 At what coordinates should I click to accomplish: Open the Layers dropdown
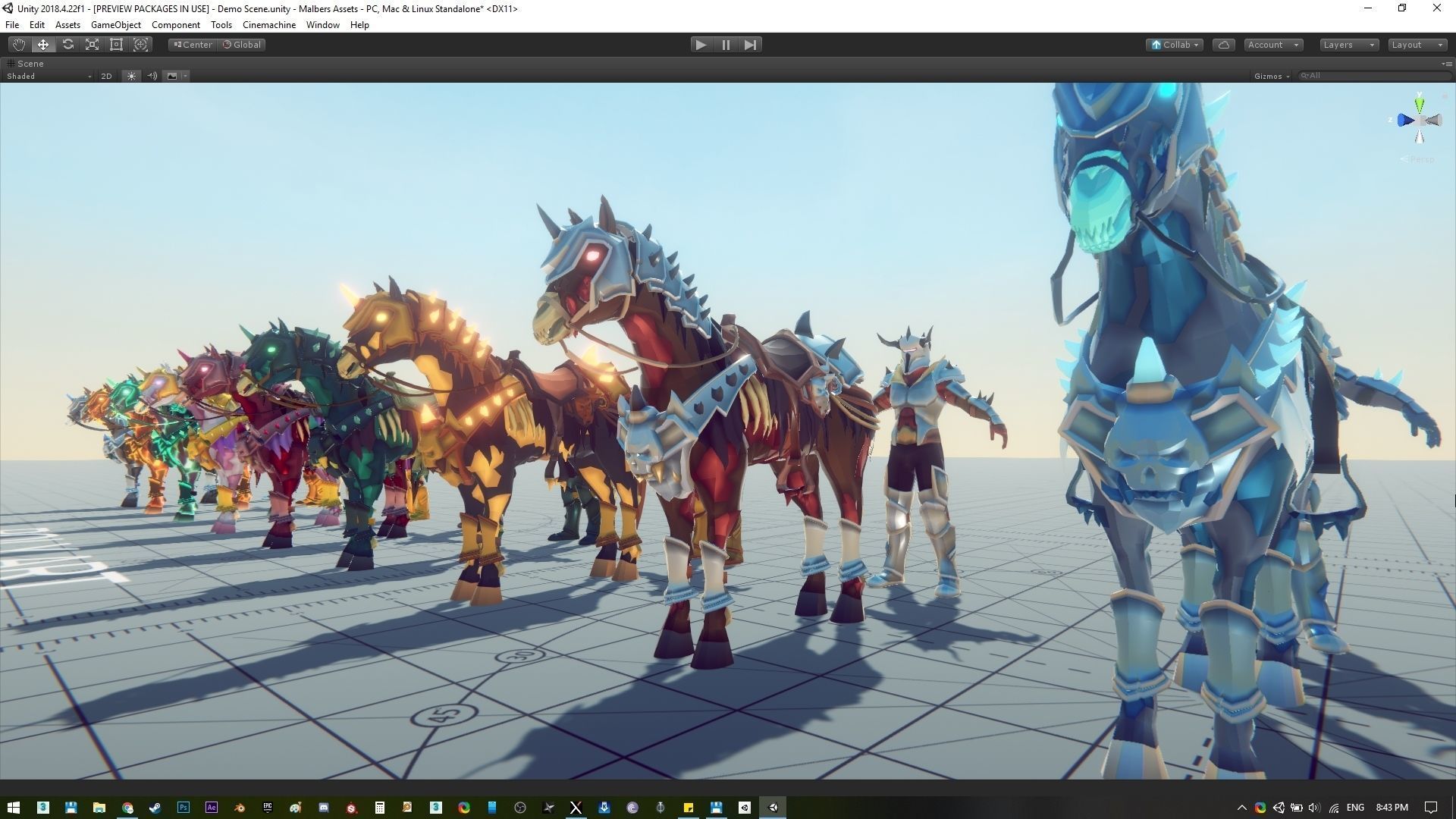(x=1348, y=45)
